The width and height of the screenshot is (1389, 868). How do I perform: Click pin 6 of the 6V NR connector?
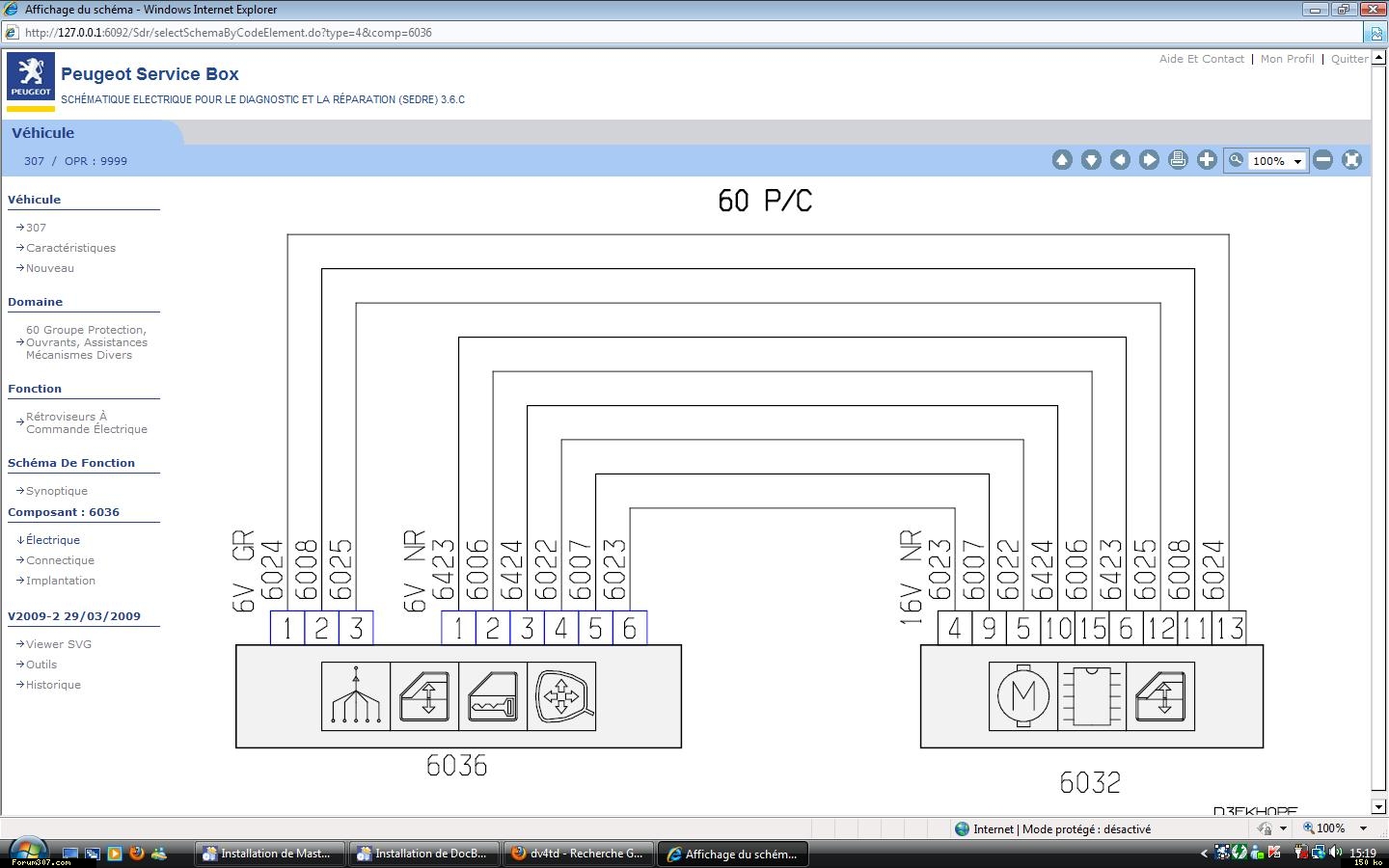[630, 628]
